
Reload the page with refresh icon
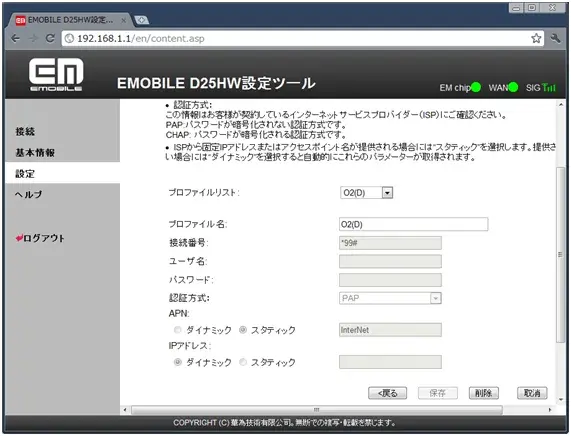point(50,38)
